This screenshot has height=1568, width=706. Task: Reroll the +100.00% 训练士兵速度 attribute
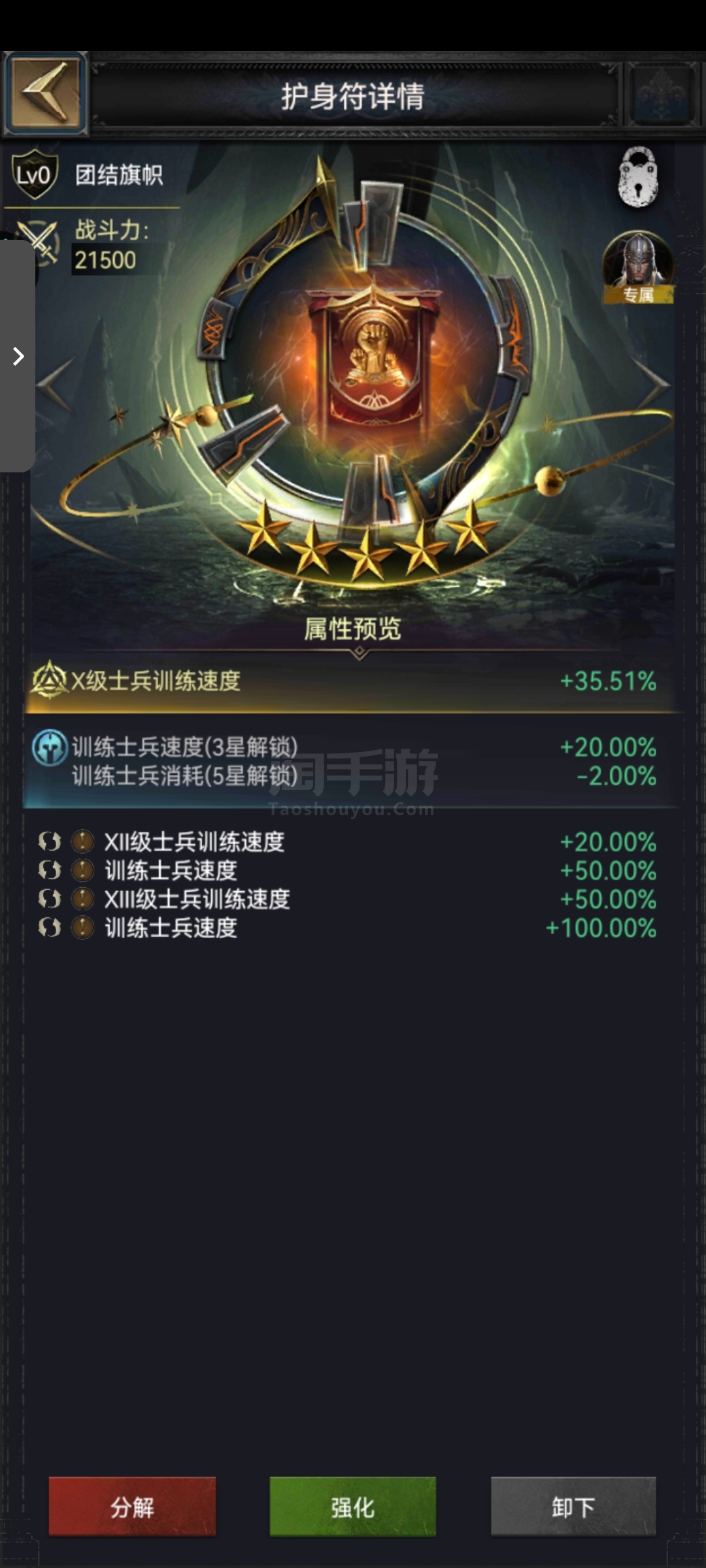tap(50, 928)
